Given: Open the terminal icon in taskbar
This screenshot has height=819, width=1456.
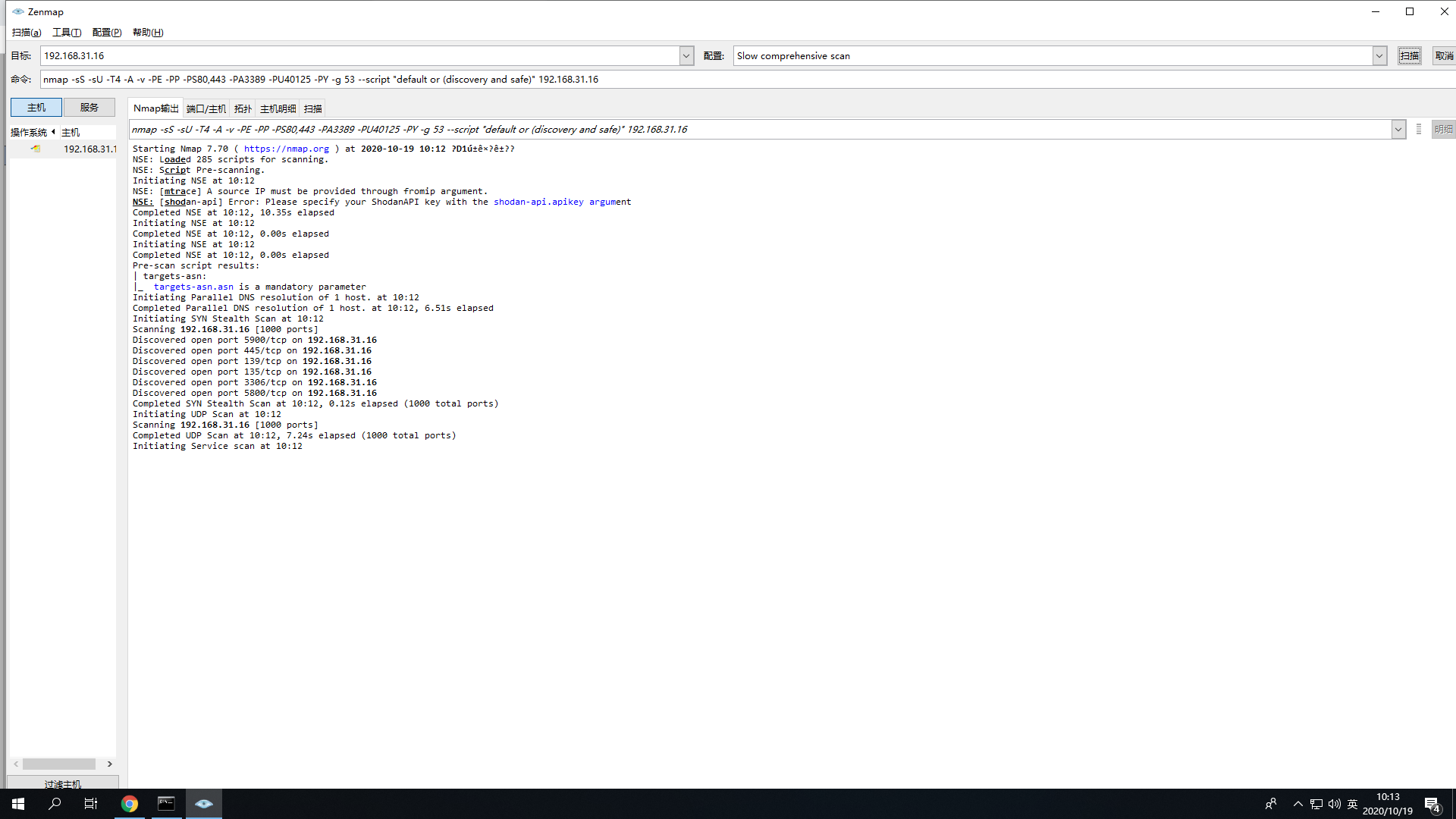Looking at the screenshot, I should [x=166, y=804].
